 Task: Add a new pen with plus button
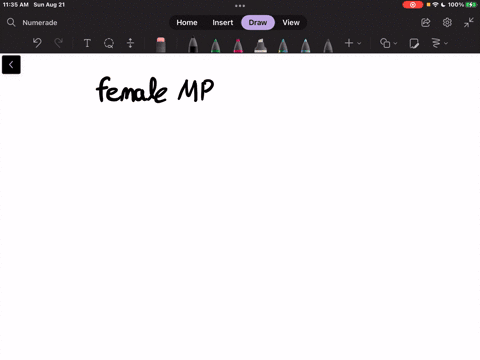tap(349, 43)
